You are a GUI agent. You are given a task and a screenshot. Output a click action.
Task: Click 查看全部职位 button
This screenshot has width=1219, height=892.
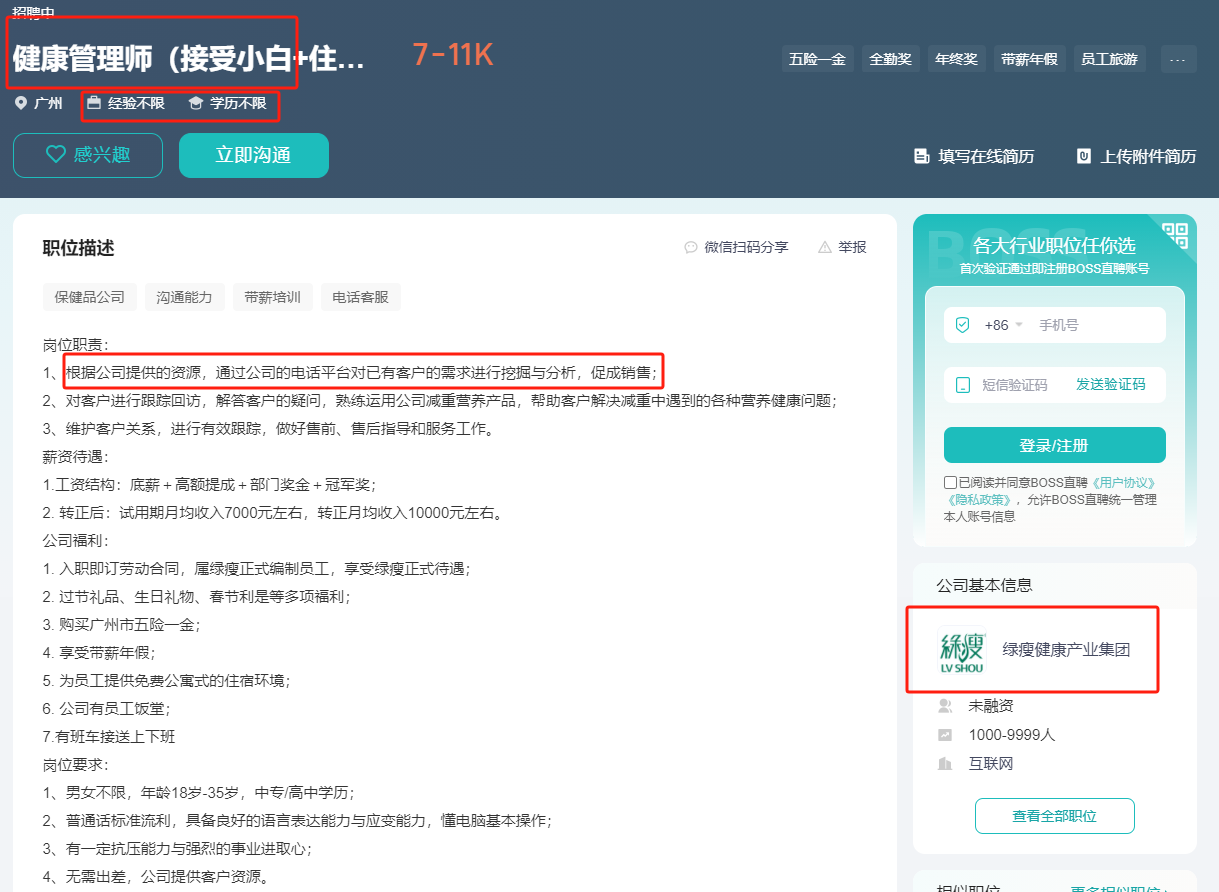[1054, 816]
